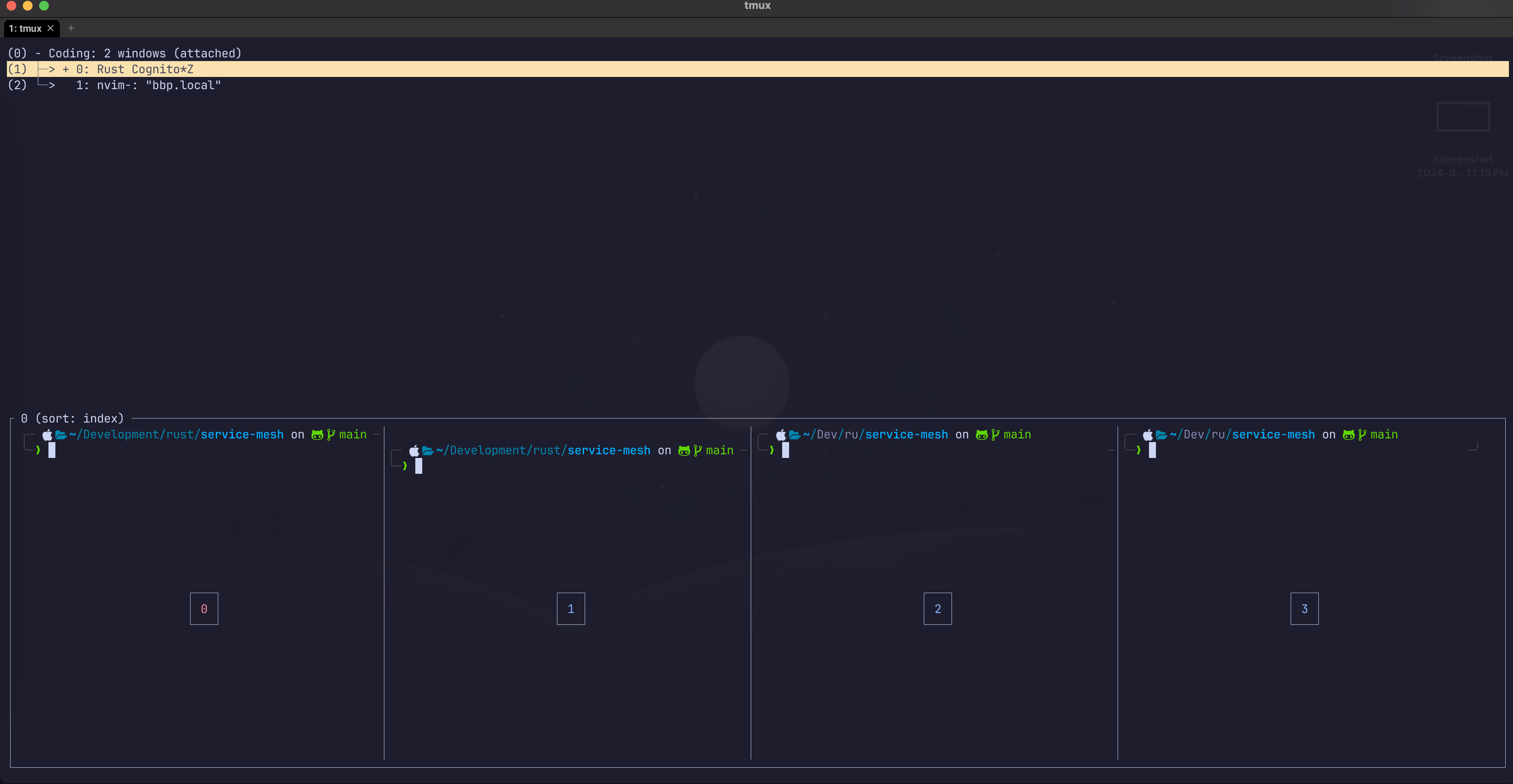Click the Apple logo icon in pane 3 prompt
Image resolution: width=1513 pixels, height=784 pixels.
(1147, 435)
